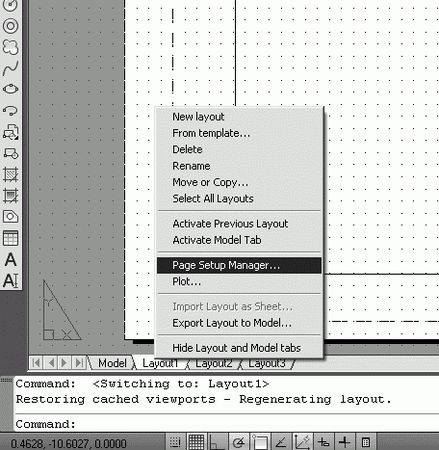Toggle Object Snap Tracking in status bar

281,442
